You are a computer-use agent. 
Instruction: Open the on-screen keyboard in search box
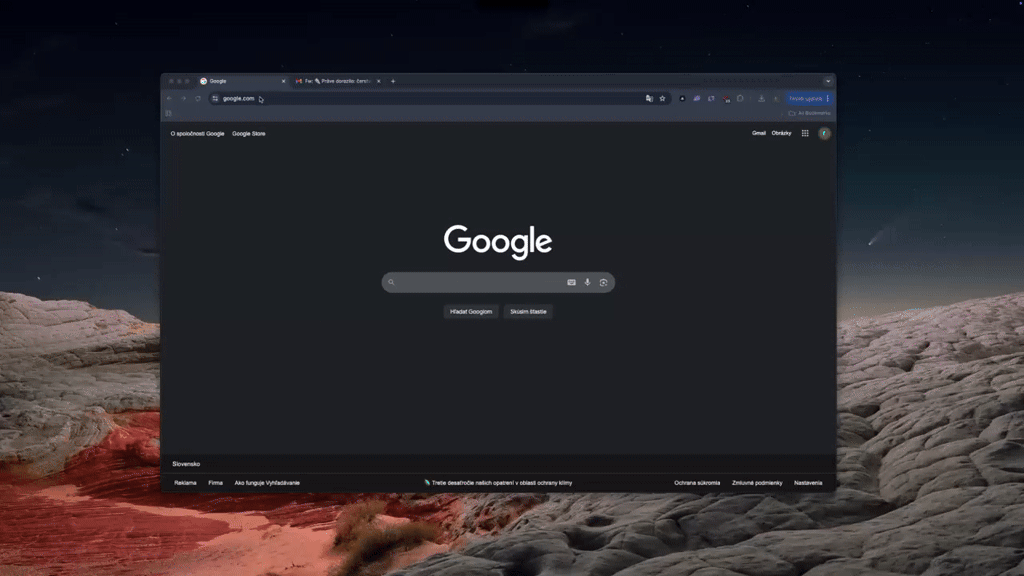571,282
